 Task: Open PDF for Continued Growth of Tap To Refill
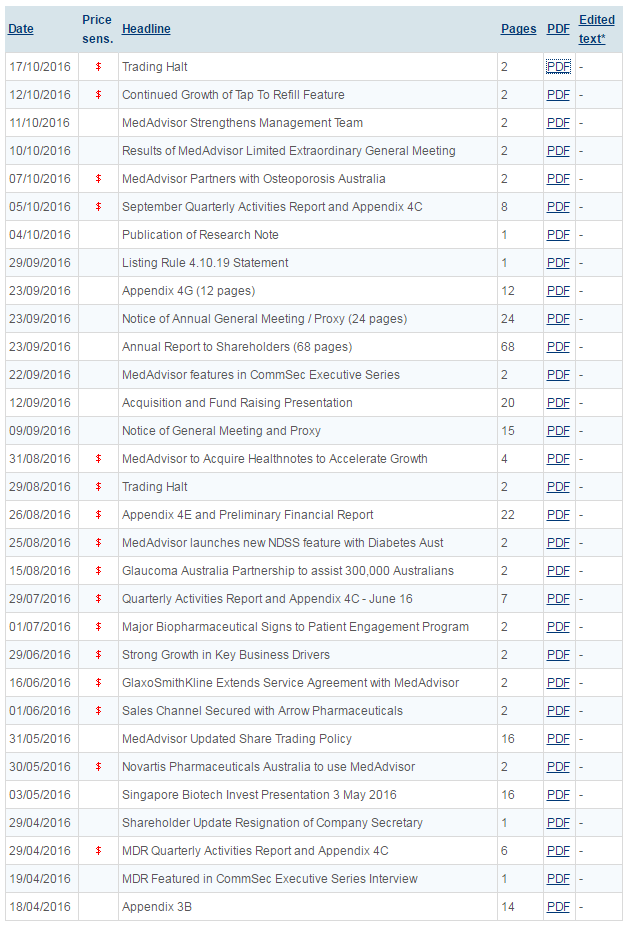tap(558, 94)
